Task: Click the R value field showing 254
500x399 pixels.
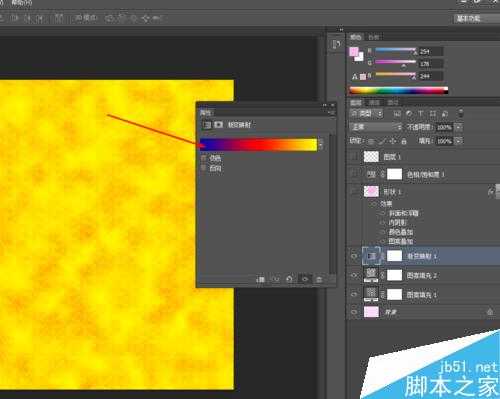Action: point(431,51)
